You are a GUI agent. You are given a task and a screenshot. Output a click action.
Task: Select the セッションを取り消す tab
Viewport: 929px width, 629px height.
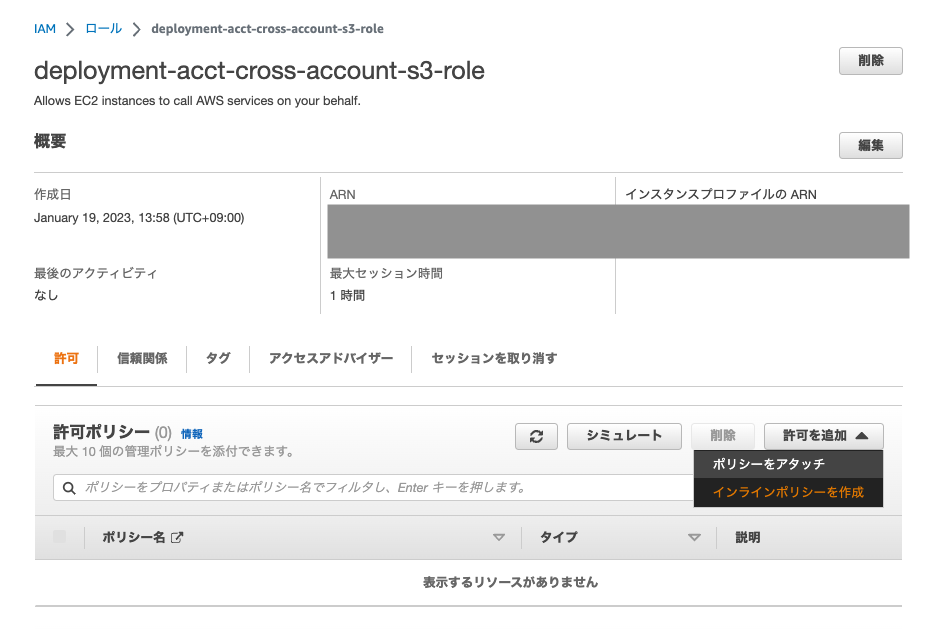[493, 358]
